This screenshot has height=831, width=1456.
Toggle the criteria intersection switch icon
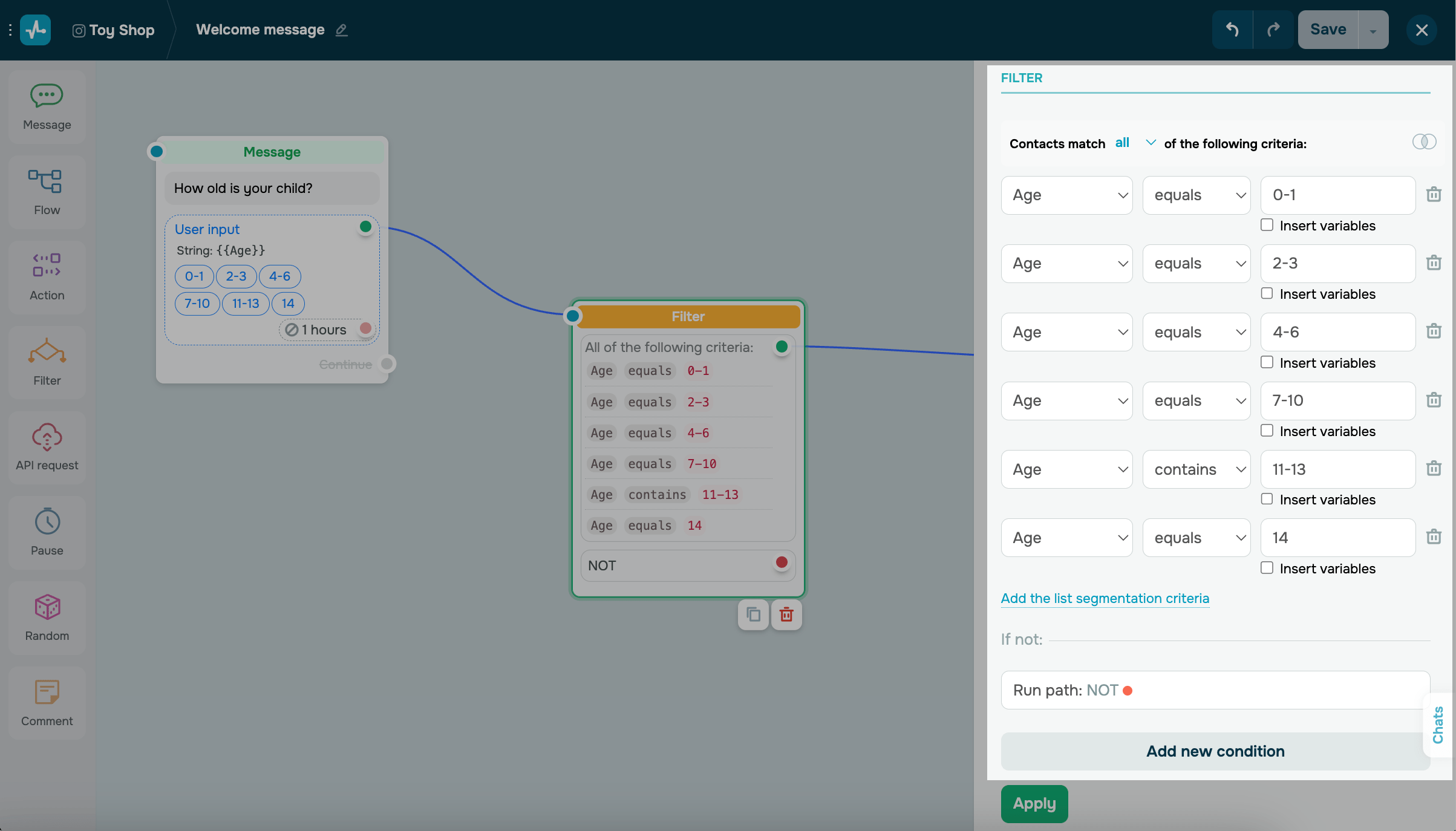point(1424,142)
